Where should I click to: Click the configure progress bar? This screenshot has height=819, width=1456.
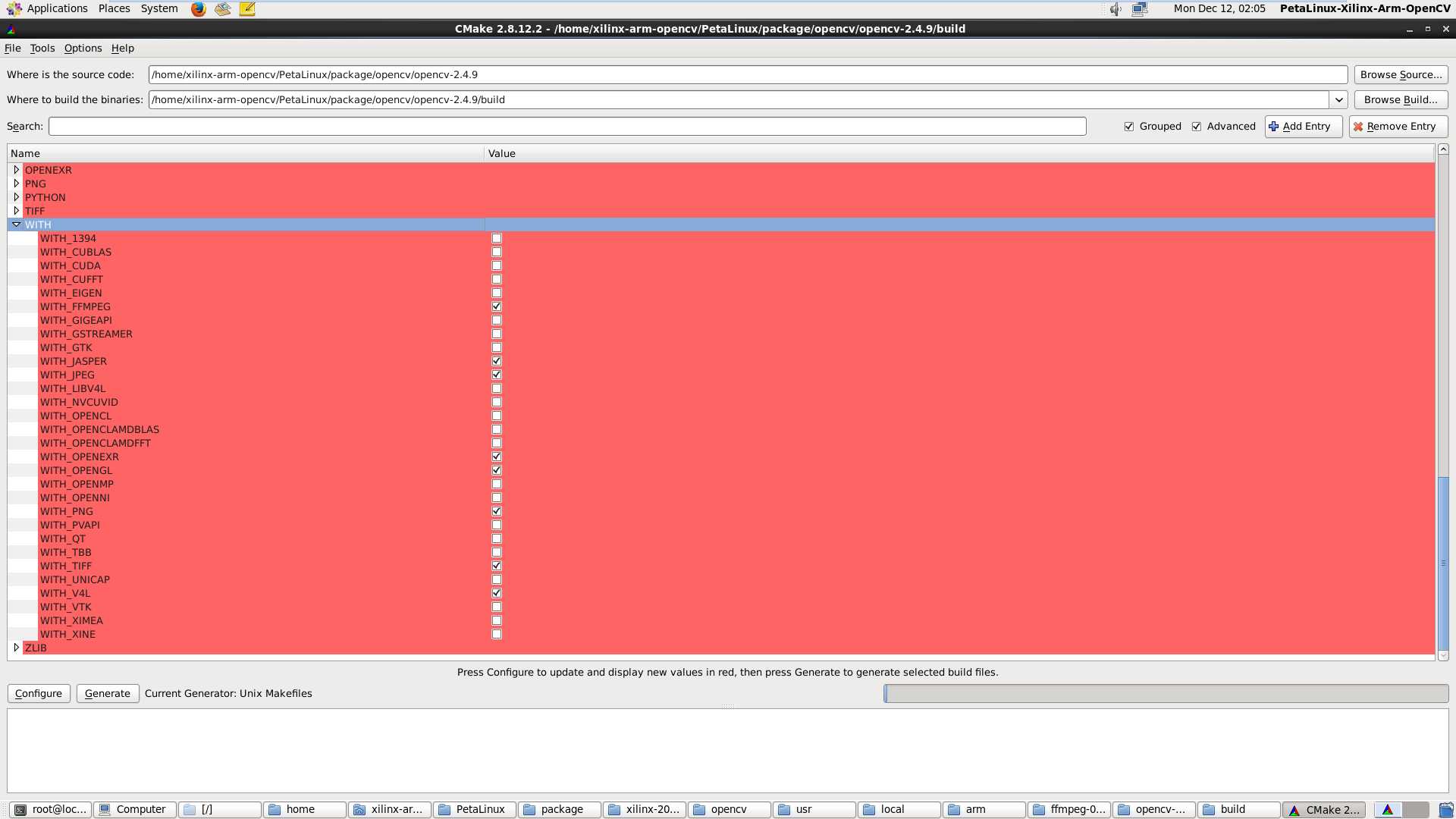(1166, 693)
